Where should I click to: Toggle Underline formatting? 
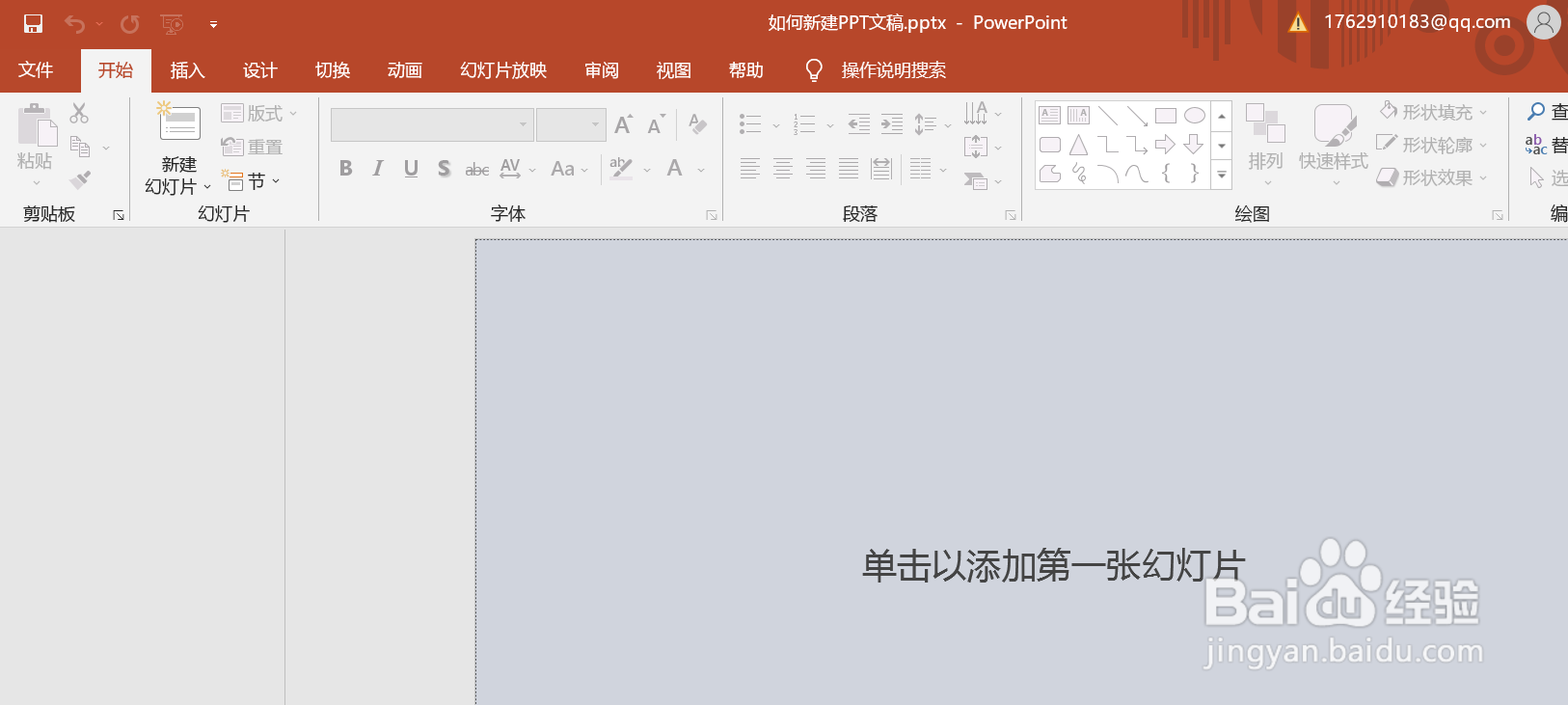411,169
